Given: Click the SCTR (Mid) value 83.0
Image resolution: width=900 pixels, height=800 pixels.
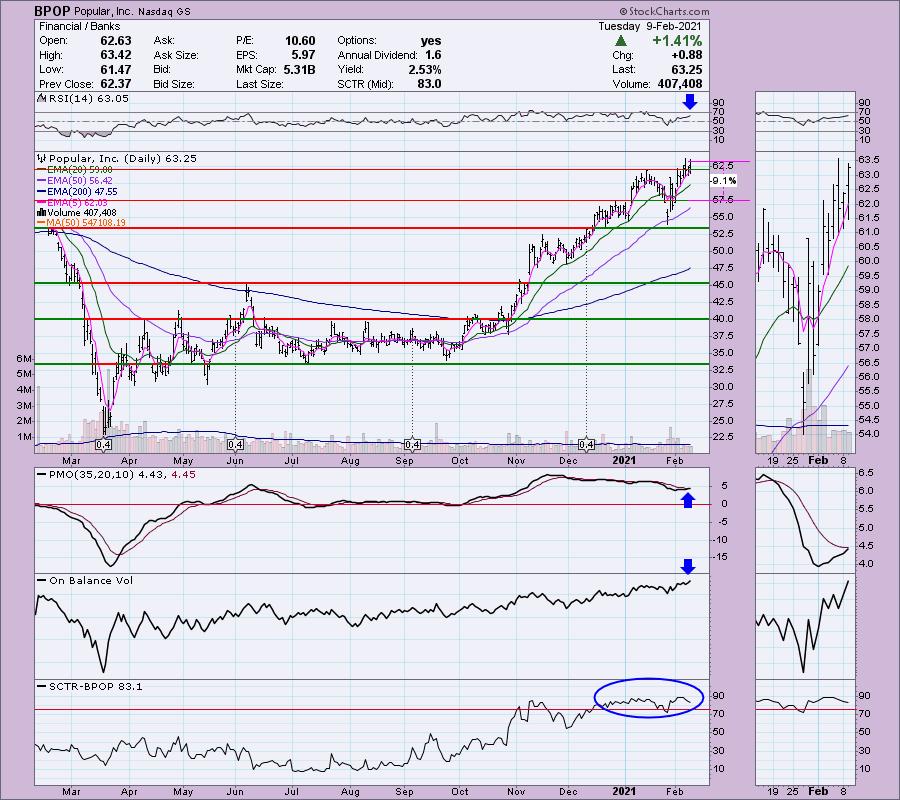Looking at the screenshot, I should pos(429,84).
